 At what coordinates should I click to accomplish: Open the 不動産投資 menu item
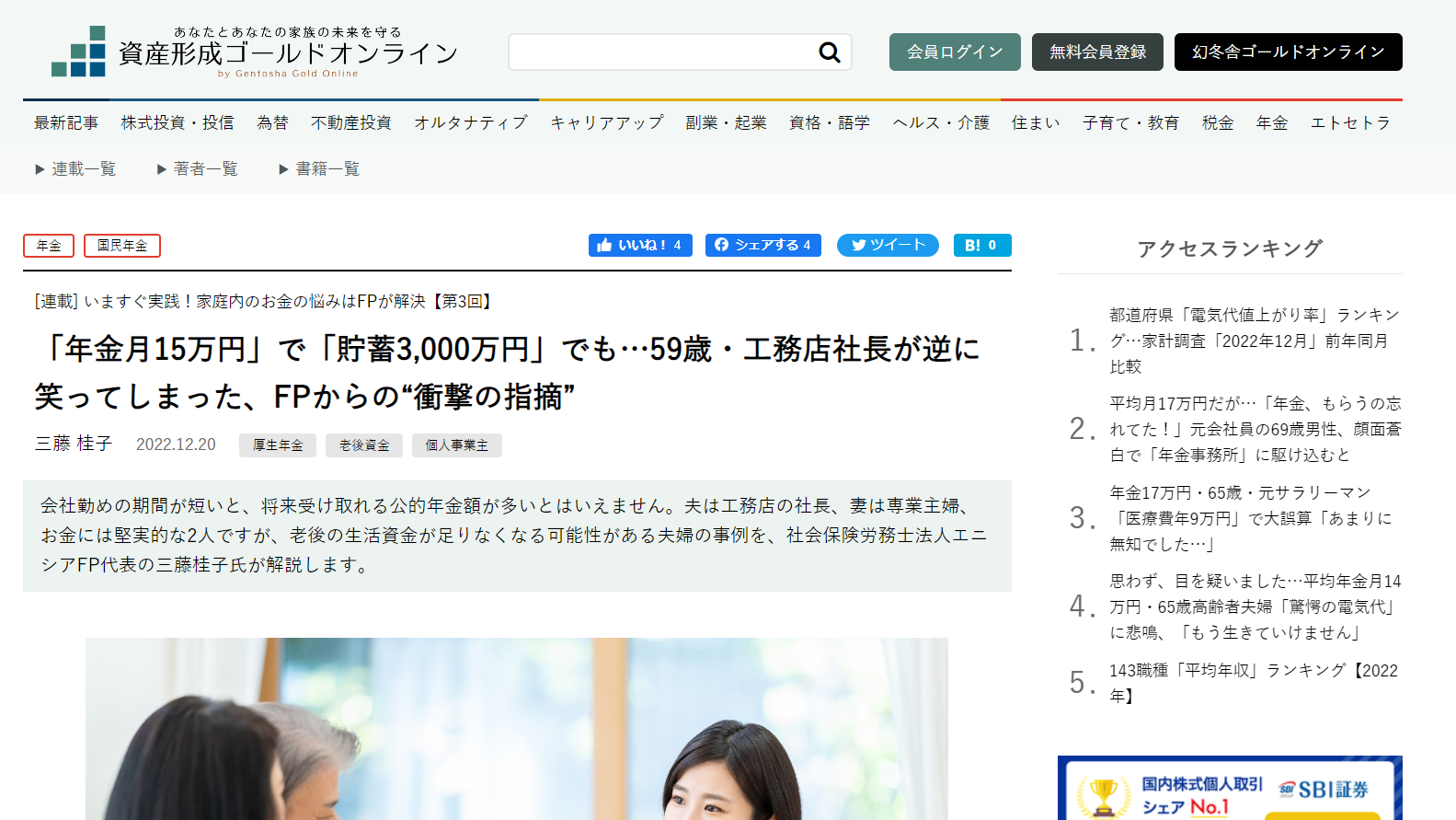[x=351, y=122]
